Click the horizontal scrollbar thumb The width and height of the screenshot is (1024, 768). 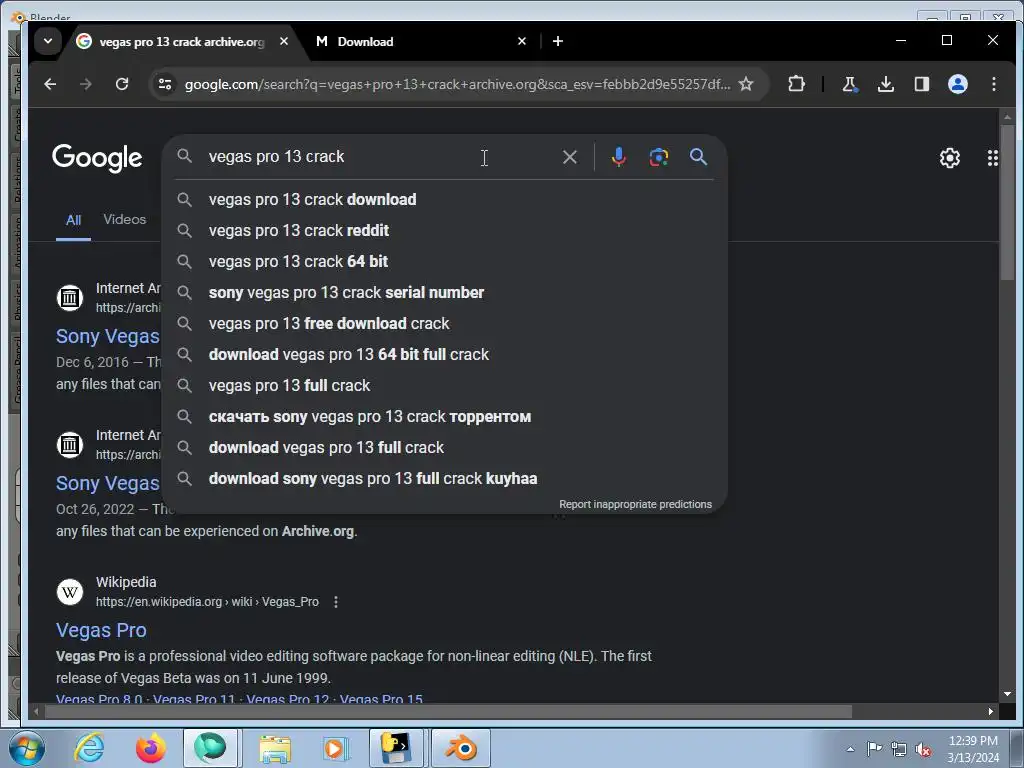(x=449, y=711)
